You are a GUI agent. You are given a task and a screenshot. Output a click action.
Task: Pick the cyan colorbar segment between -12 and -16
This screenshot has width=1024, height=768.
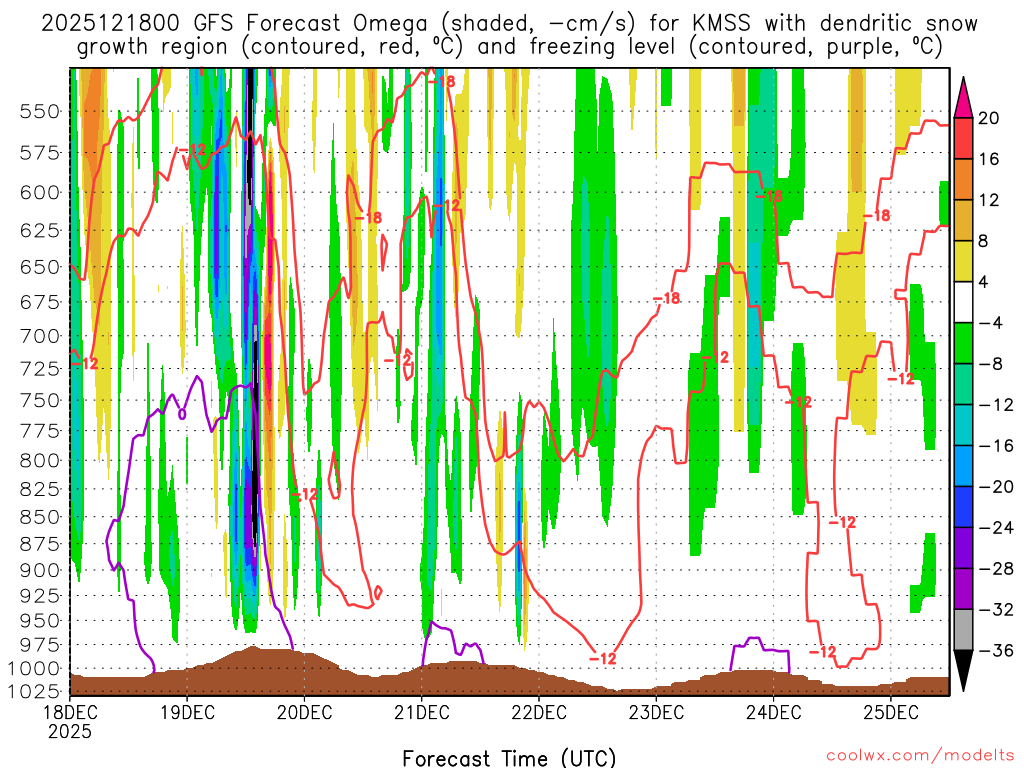pos(963,425)
